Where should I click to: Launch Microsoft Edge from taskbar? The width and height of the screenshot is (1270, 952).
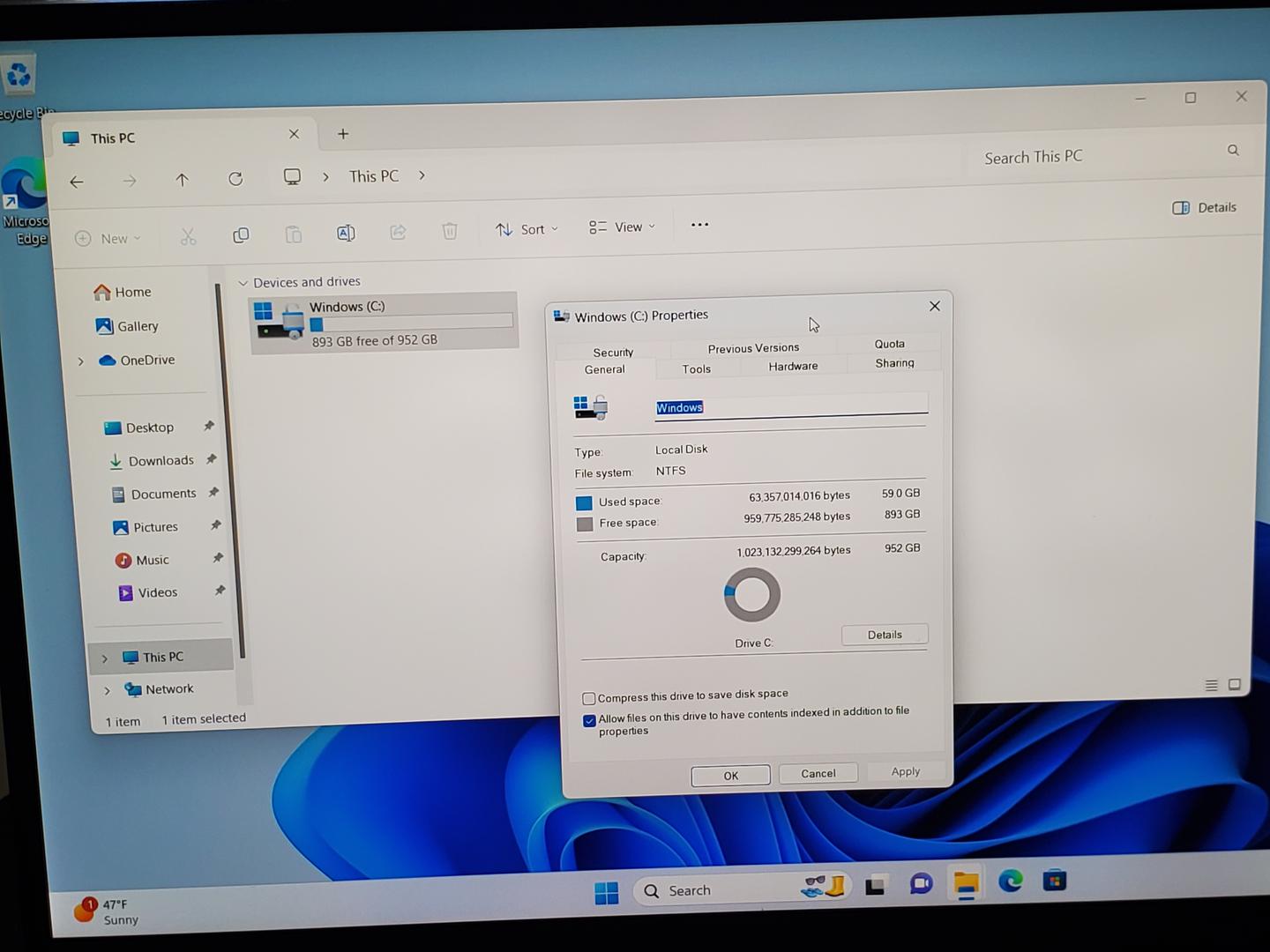click(1011, 881)
